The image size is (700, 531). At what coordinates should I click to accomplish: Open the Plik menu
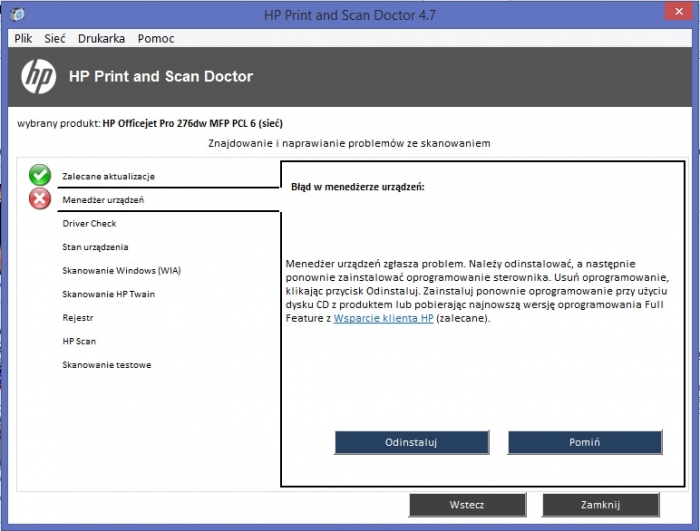23,38
